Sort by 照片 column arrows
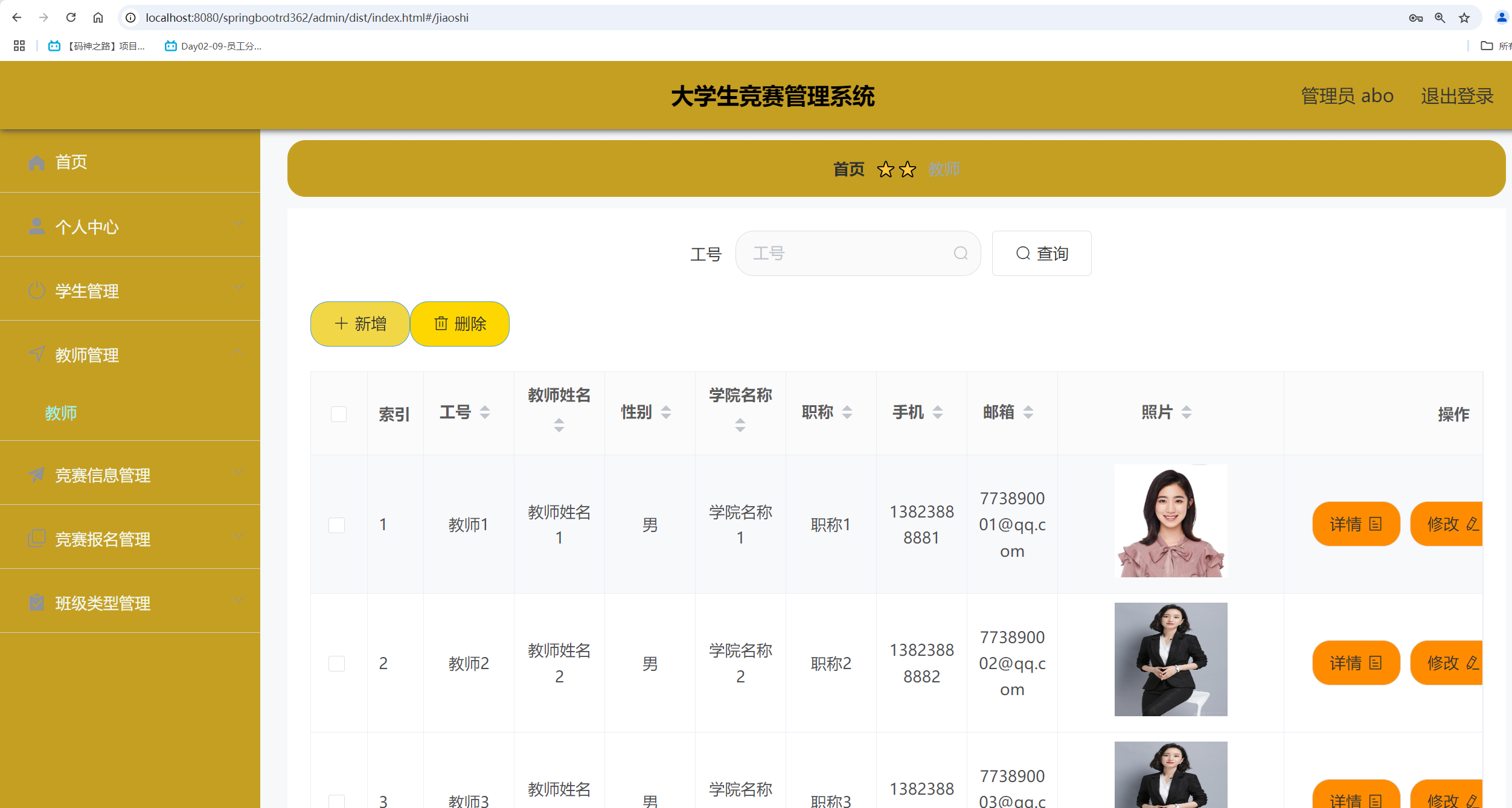This screenshot has width=1512, height=808. pyautogui.click(x=1186, y=412)
